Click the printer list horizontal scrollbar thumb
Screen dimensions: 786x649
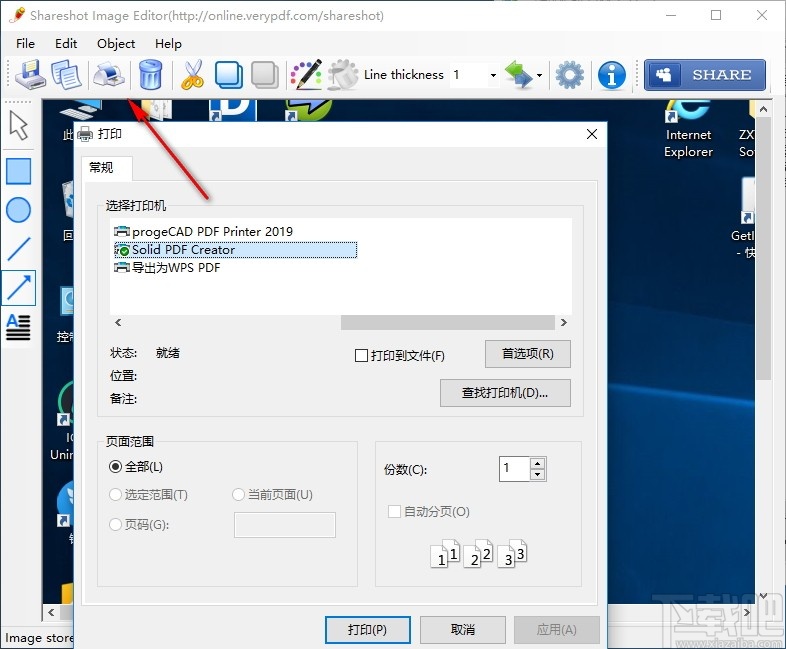click(x=448, y=322)
